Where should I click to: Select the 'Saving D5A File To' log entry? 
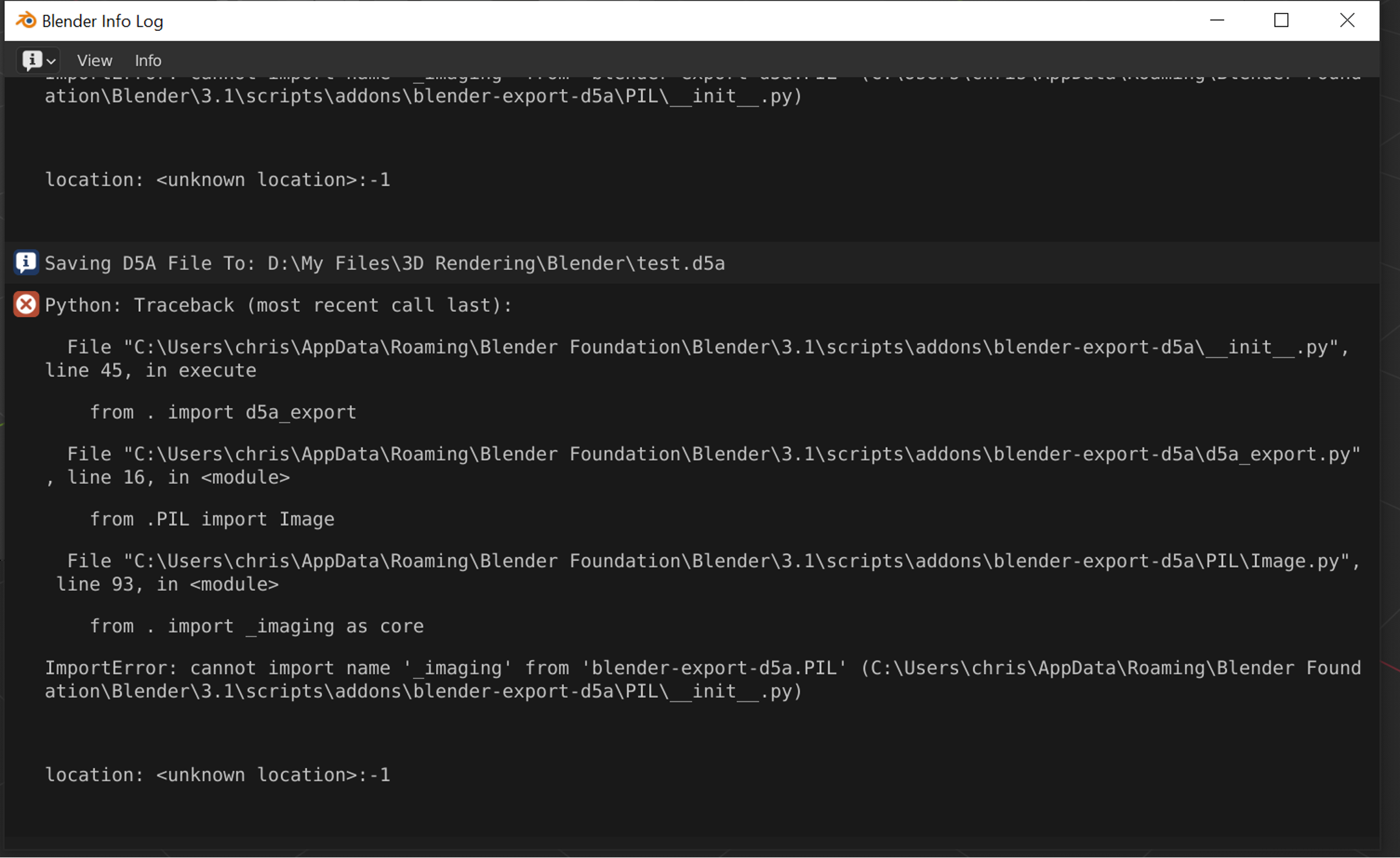(384, 264)
